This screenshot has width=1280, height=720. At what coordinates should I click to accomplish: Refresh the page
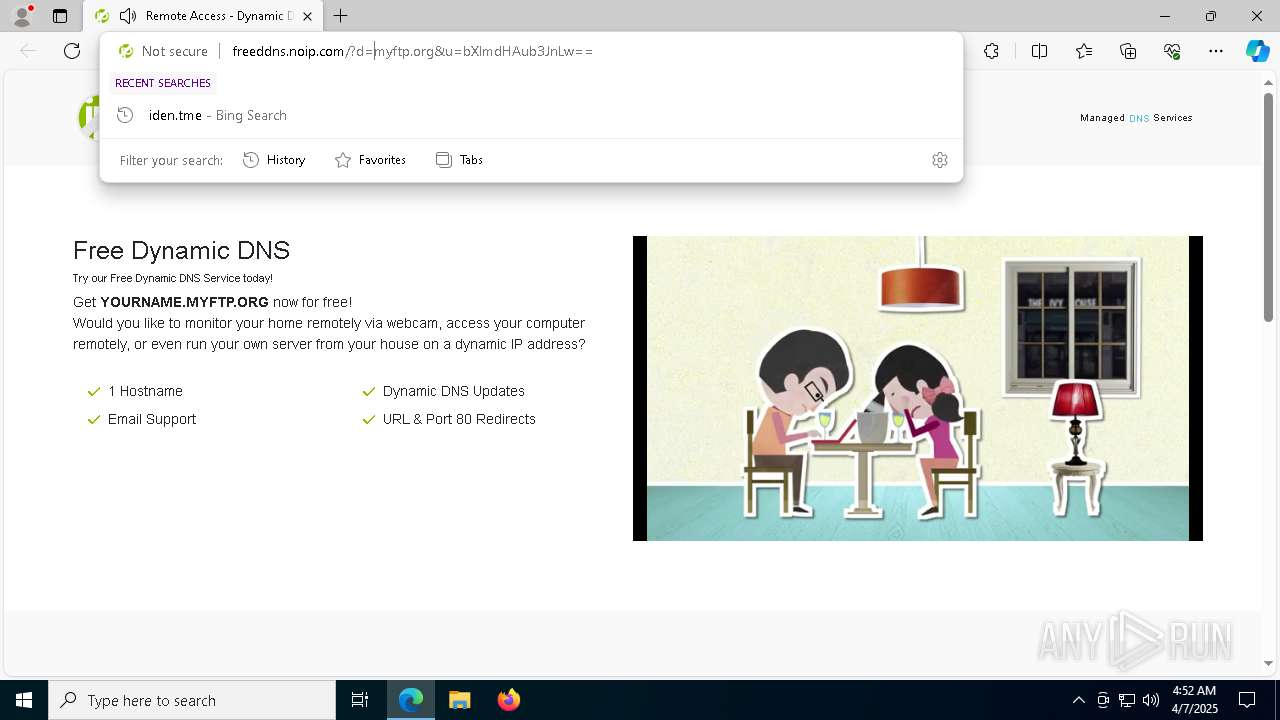point(72,51)
